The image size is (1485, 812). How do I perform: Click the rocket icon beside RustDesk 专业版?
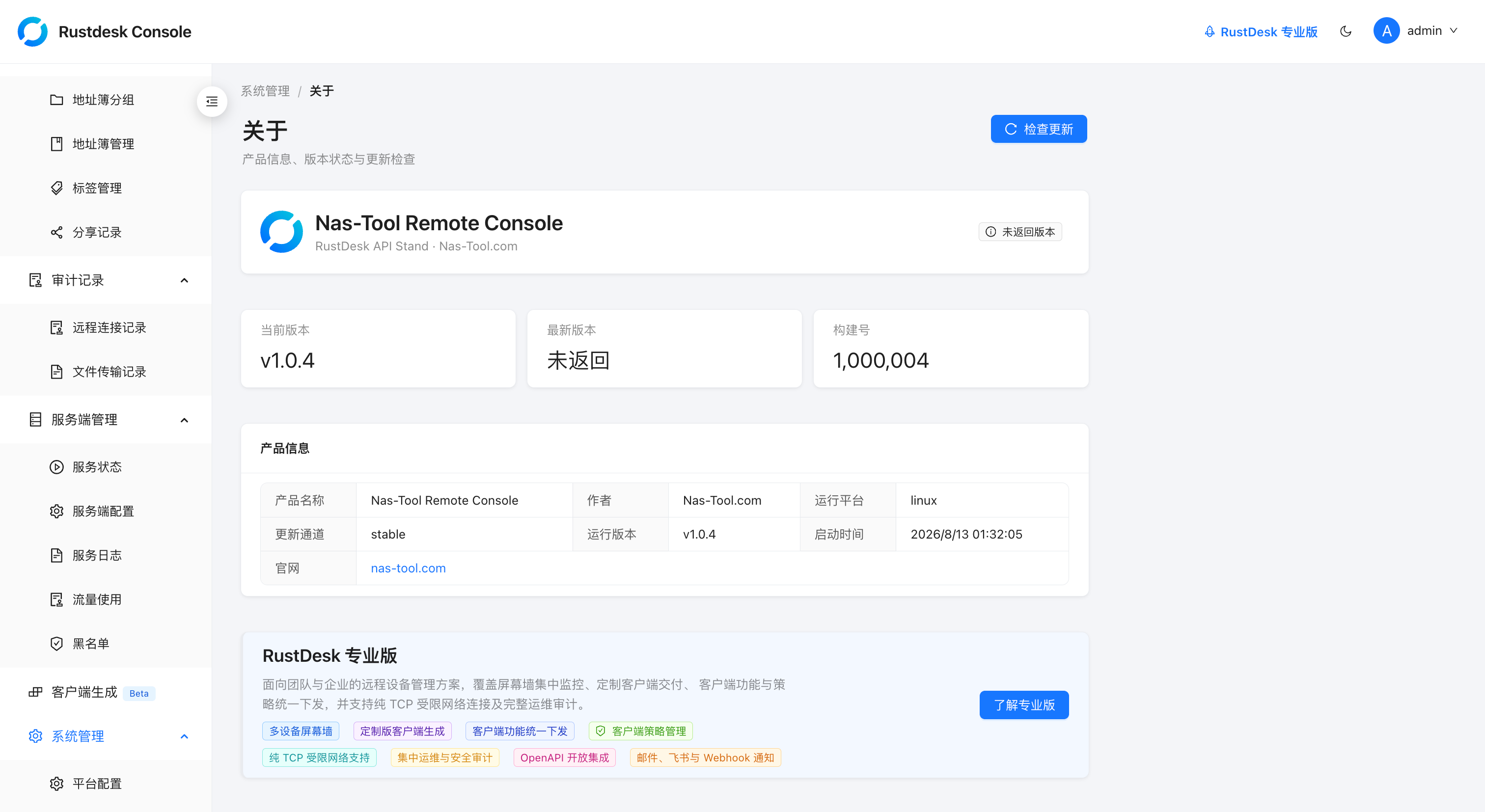coord(1210,32)
